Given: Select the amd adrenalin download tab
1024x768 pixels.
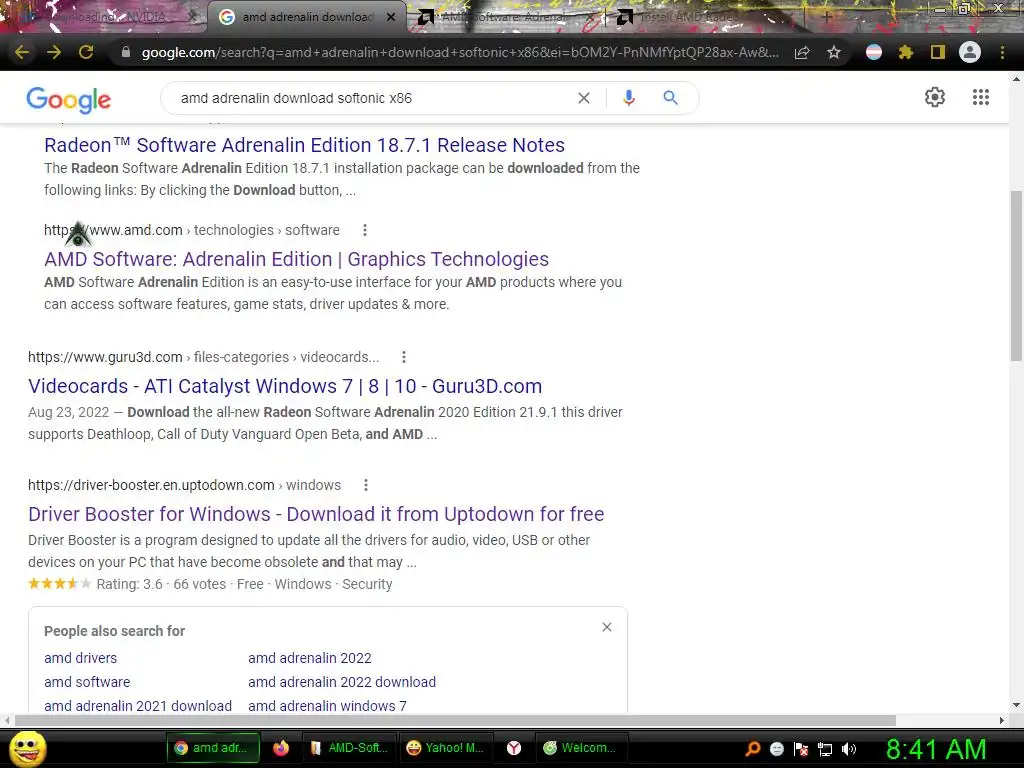Looking at the screenshot, I should (300, 17).
